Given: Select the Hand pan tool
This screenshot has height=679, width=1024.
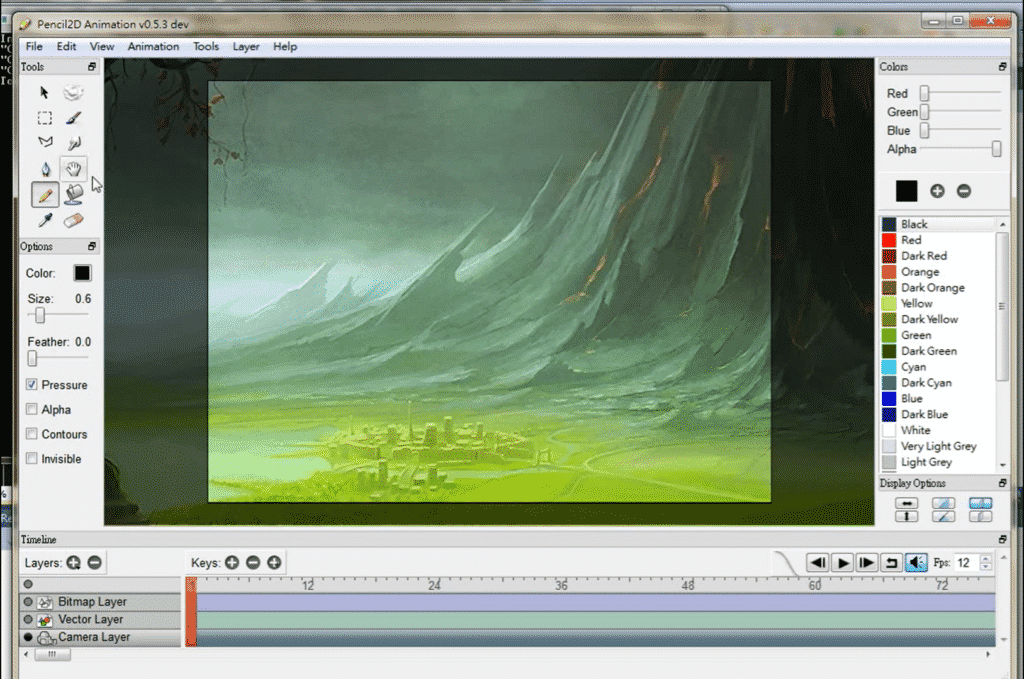Looking at the screenshot, I should pyautogui.click(x=73, y=169).
